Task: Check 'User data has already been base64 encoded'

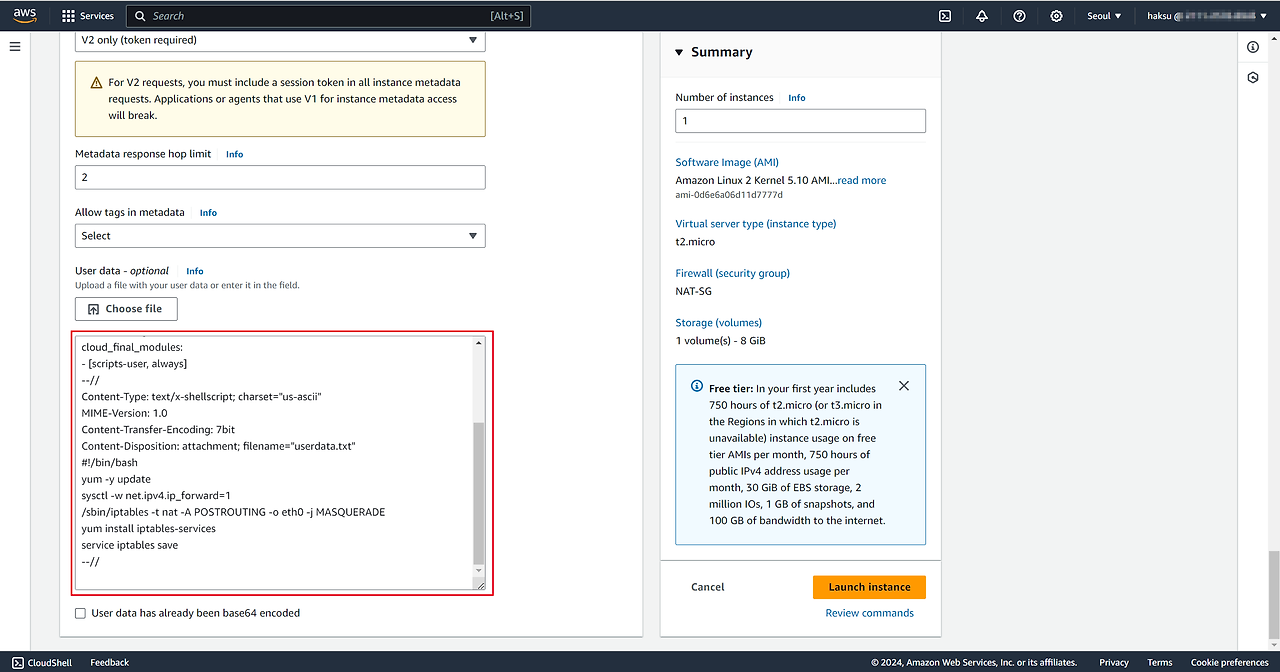Action: [x=81, y=613]
